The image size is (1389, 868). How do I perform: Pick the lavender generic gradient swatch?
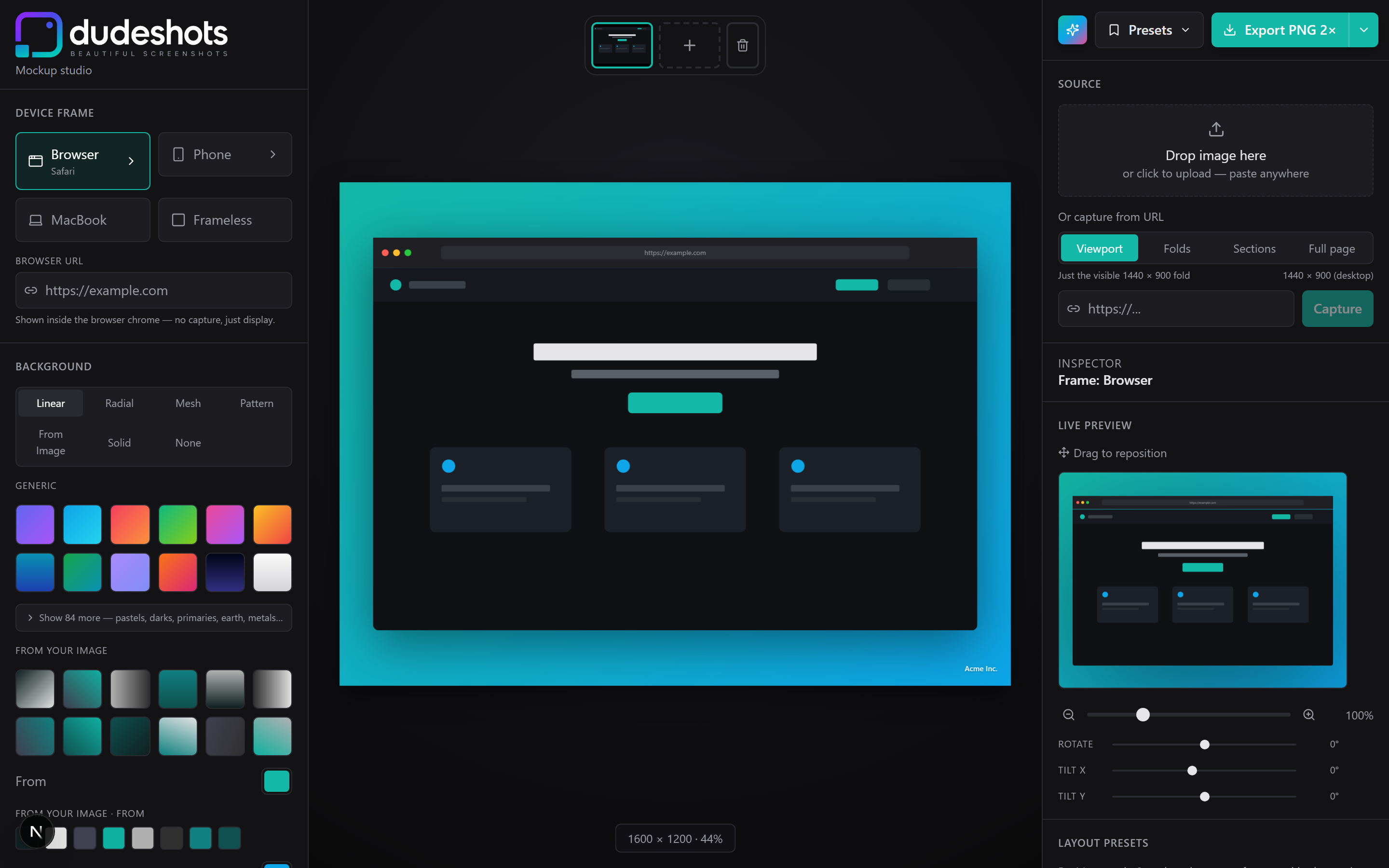coord(130,572)
